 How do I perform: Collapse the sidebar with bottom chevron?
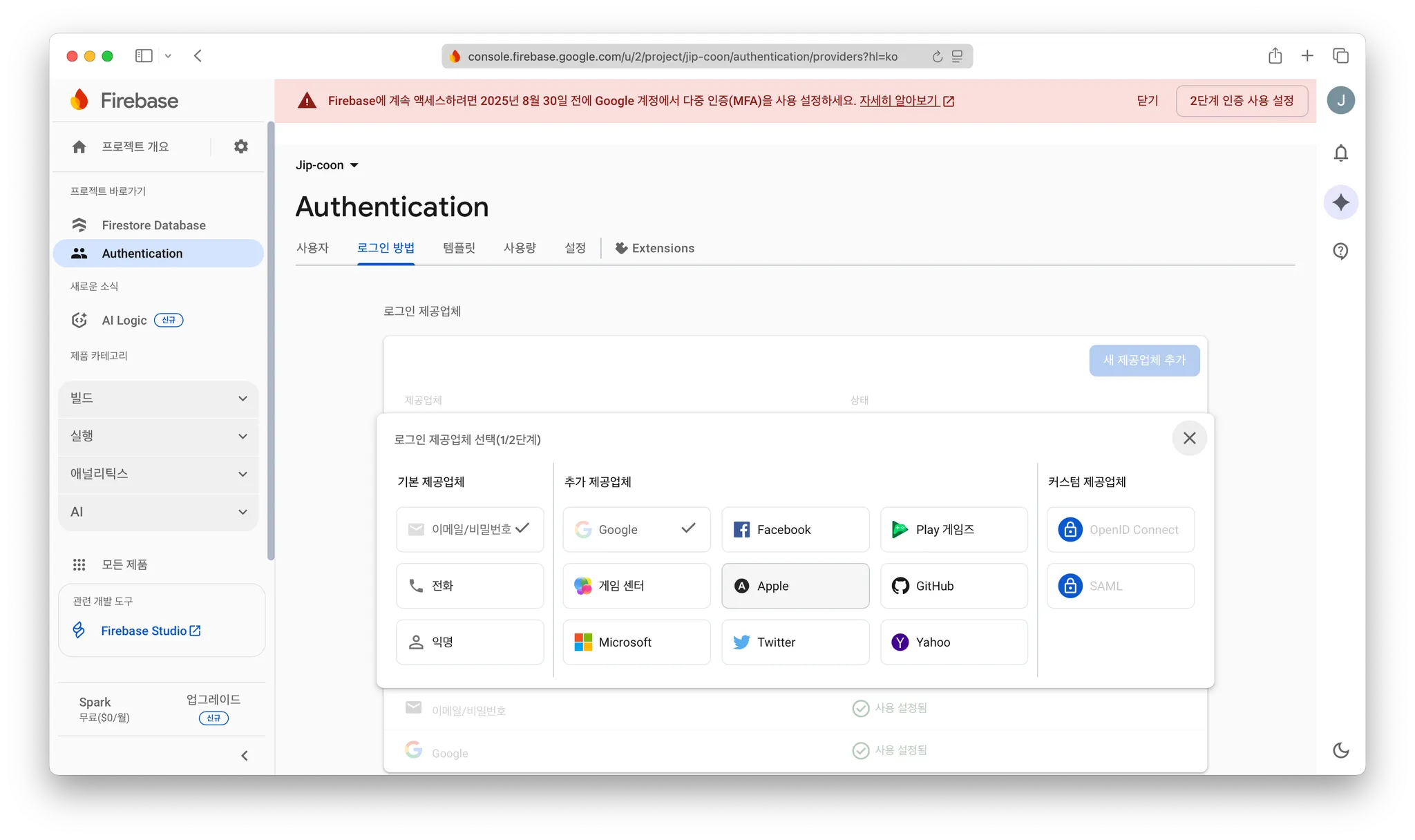point(244,756)
